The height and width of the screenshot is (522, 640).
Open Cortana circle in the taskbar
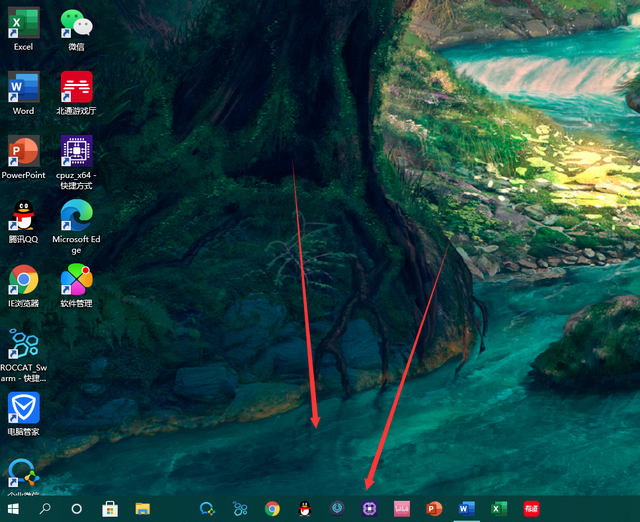pyautogui.click(x=76, y=509)
